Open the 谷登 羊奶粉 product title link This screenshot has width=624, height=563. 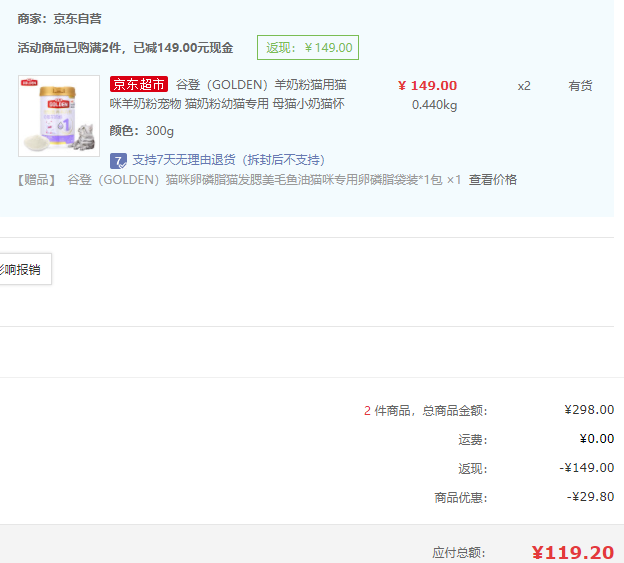[x=228, y=94]
